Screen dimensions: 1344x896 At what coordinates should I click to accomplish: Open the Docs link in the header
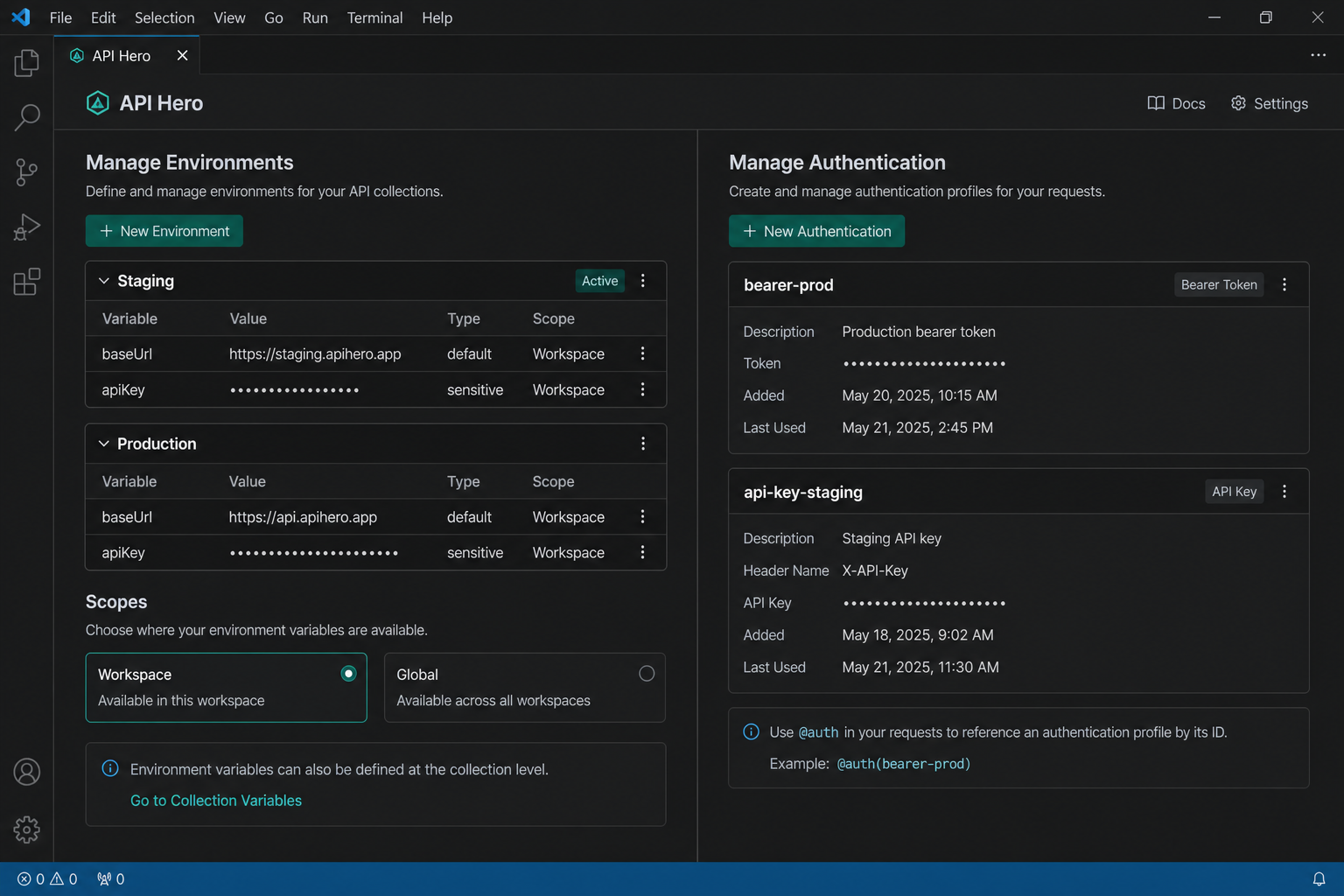(1176, 103)
